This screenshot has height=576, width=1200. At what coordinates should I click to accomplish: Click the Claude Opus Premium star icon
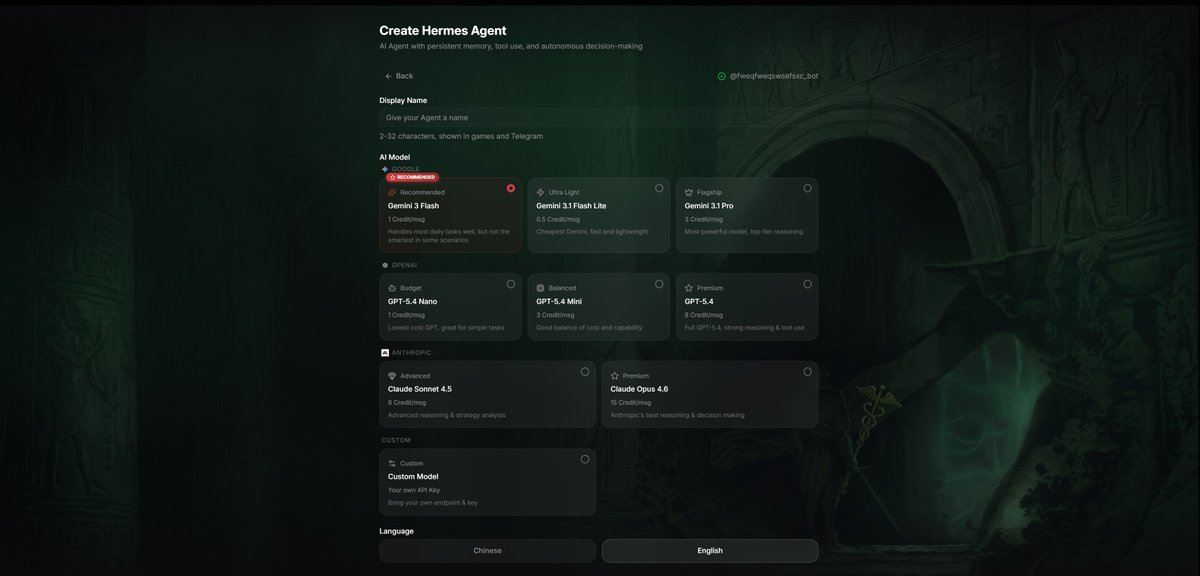tap(615, 376)
